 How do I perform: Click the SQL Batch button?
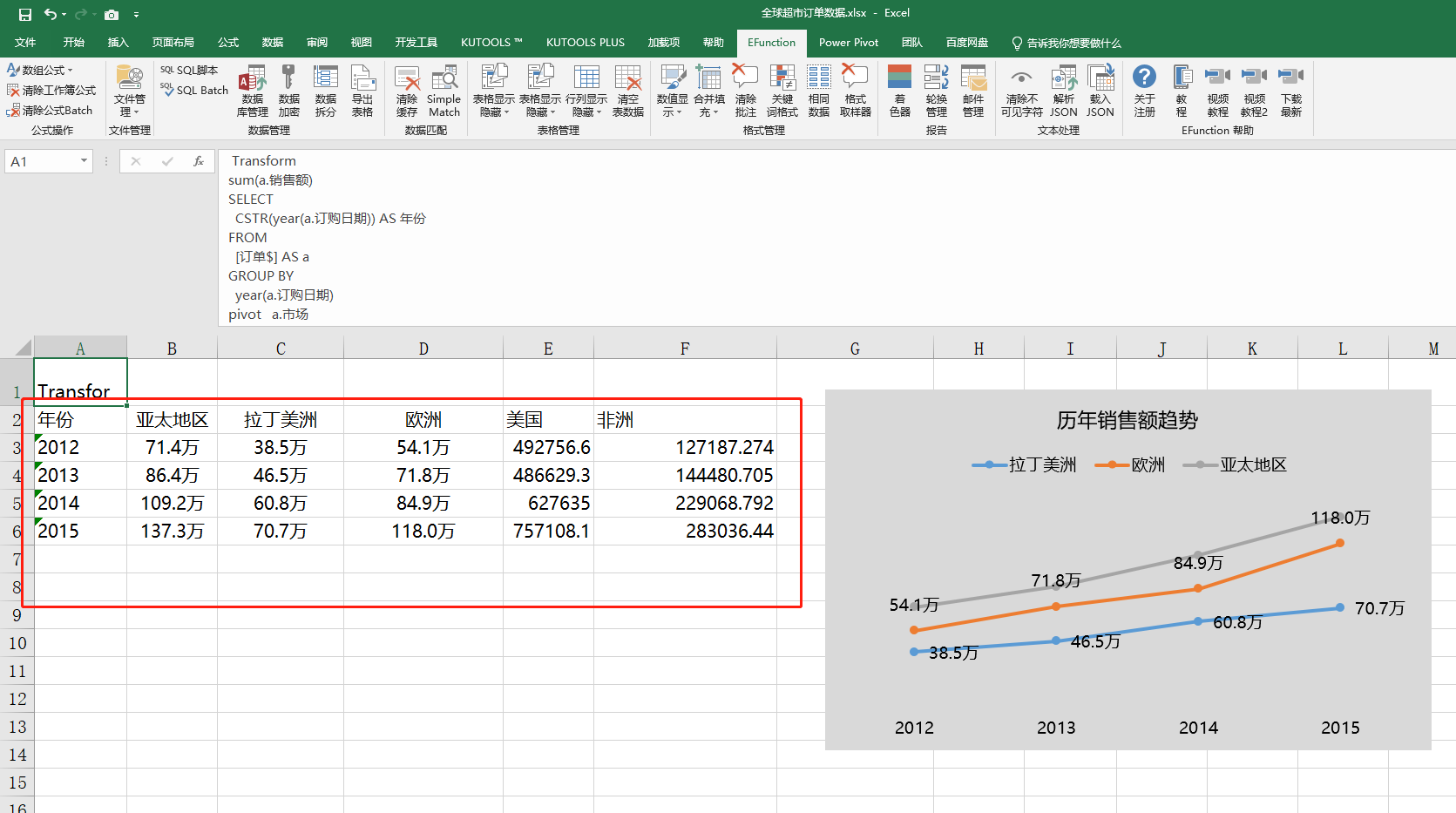(x=194, y=90)
